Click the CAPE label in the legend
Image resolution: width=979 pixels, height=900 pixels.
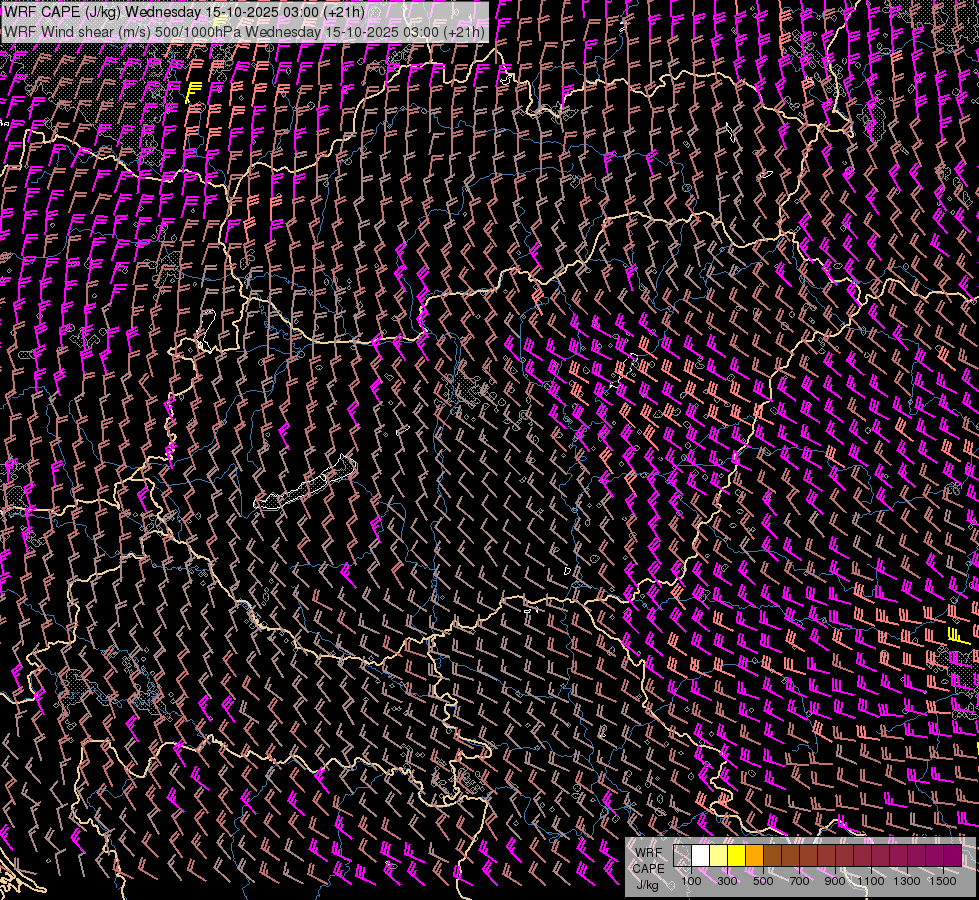tap(648, 868)
